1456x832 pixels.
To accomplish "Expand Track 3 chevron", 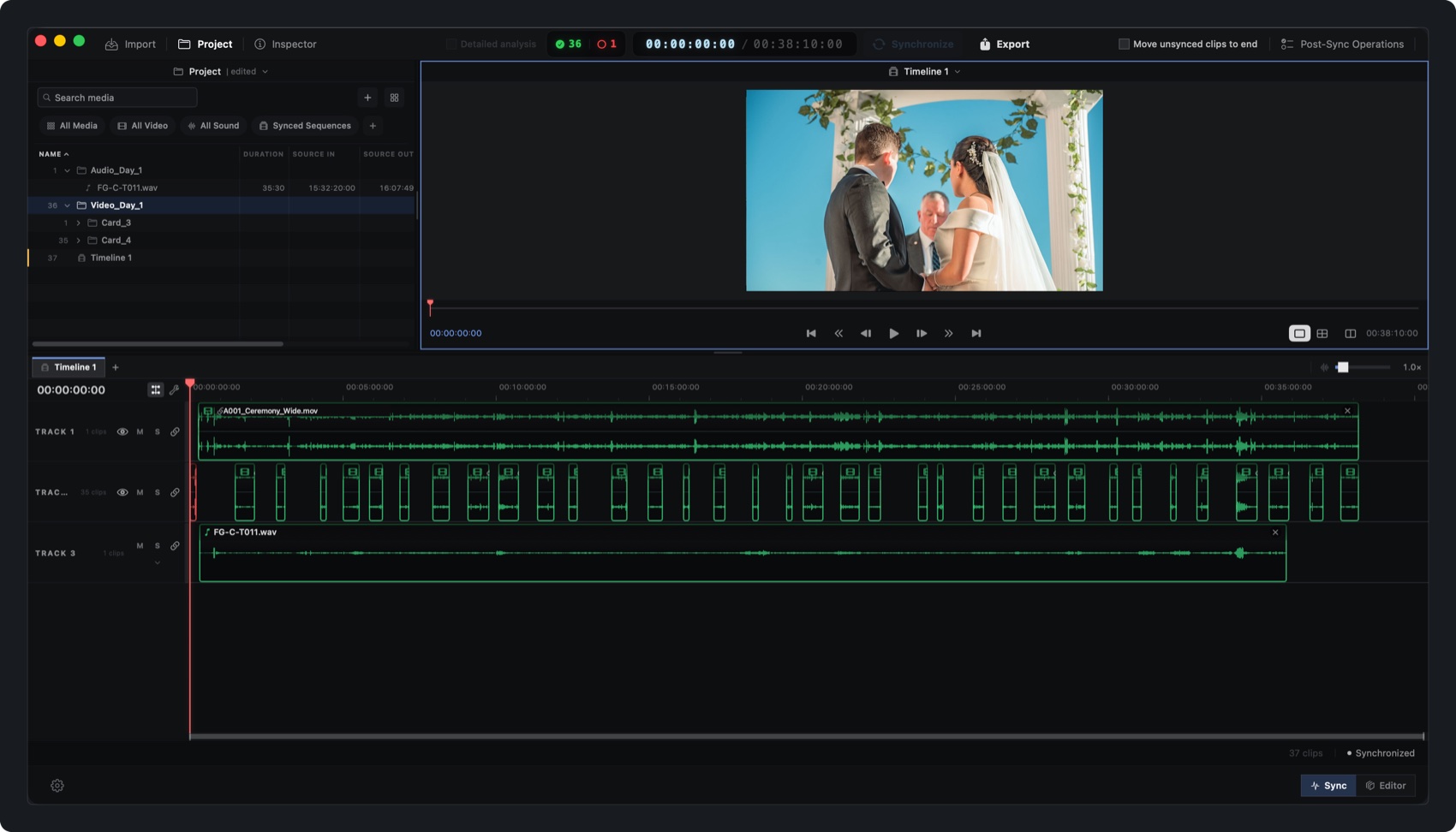I will click(x=158, y=563).
